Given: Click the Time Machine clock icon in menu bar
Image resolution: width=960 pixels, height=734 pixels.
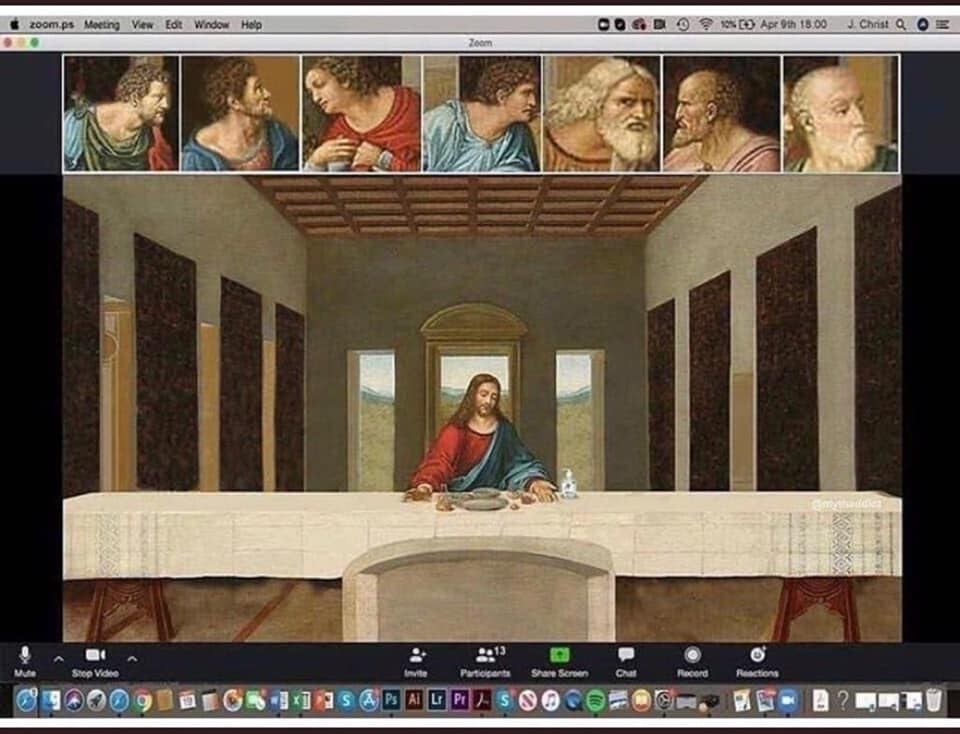Looking at the screenshot, I should (683, 24).
